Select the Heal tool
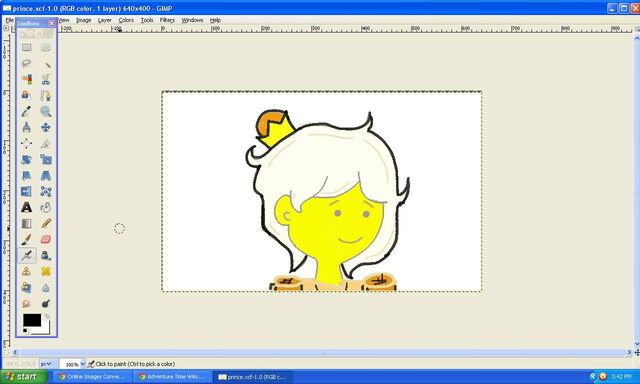The width and height of the screenshot is (640, 384). click(46, 271)
